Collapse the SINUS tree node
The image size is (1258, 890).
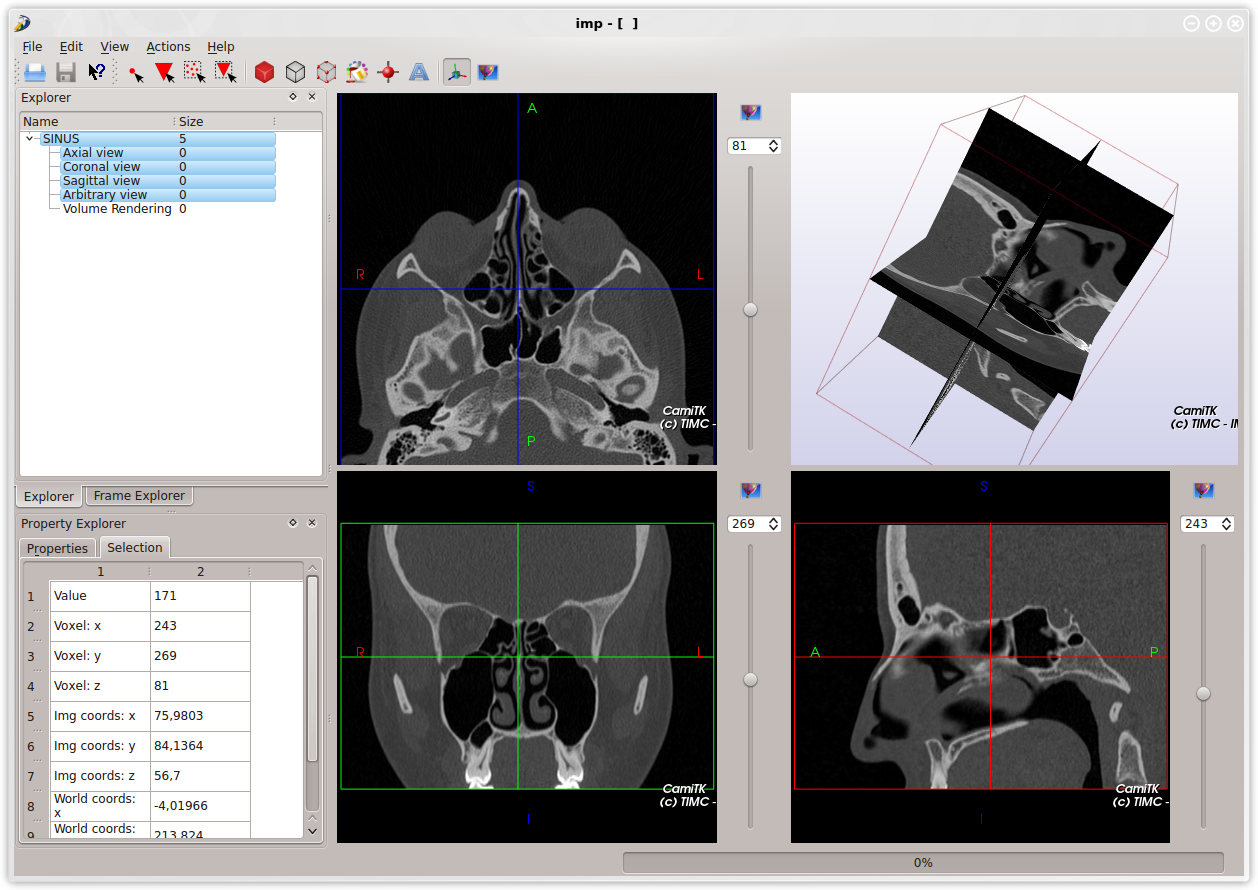(x=30, y=139)
